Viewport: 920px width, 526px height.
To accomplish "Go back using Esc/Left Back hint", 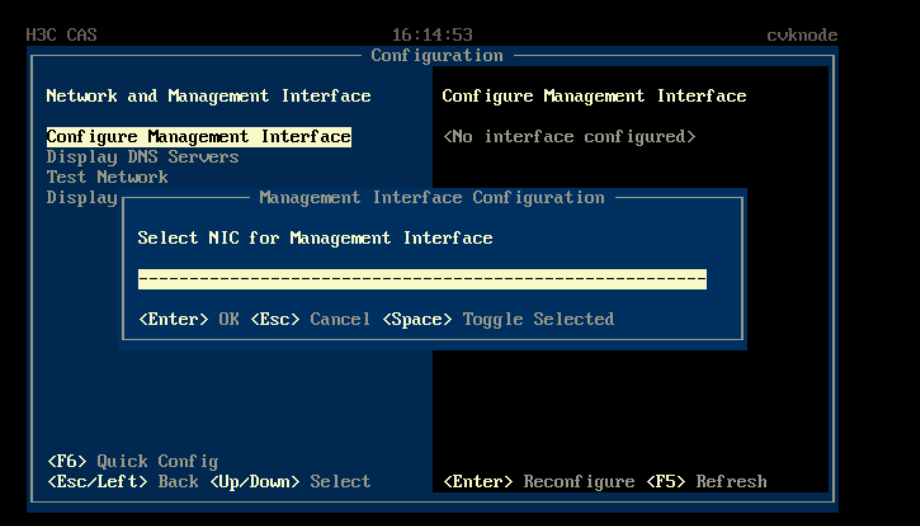I will coord(122,481).
